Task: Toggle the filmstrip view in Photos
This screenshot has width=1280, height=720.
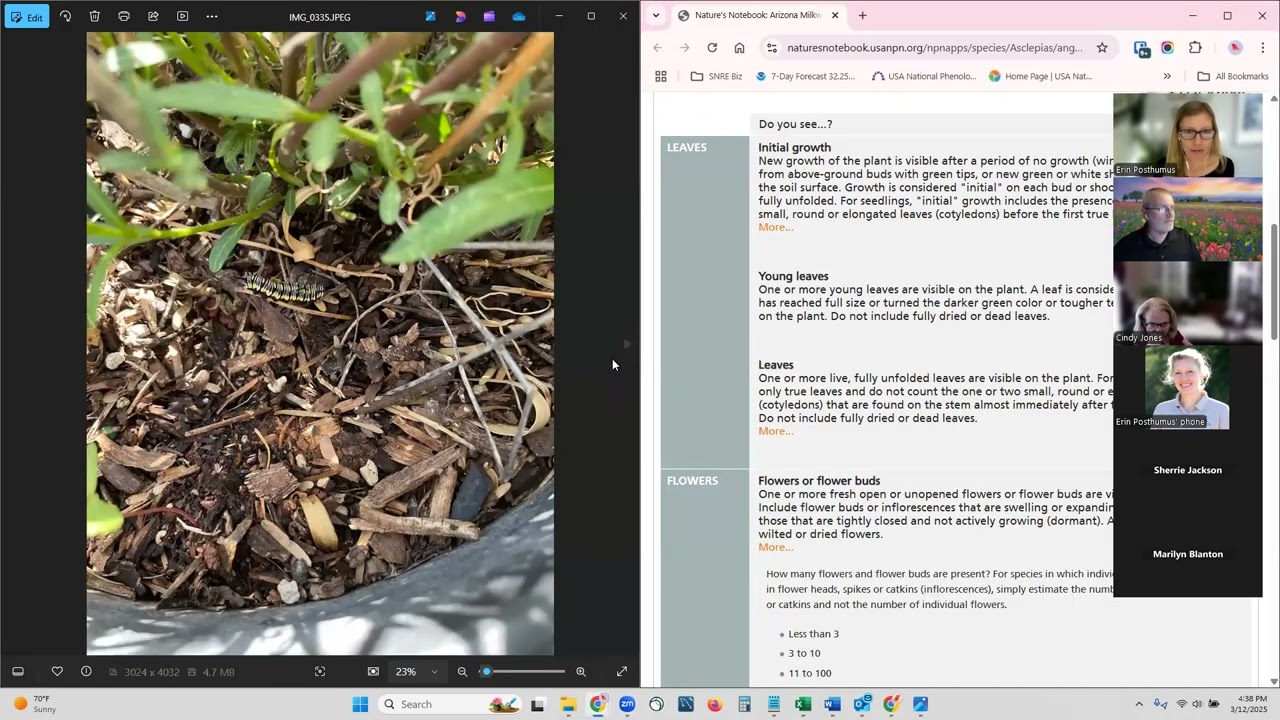Action: pos(18,672)
